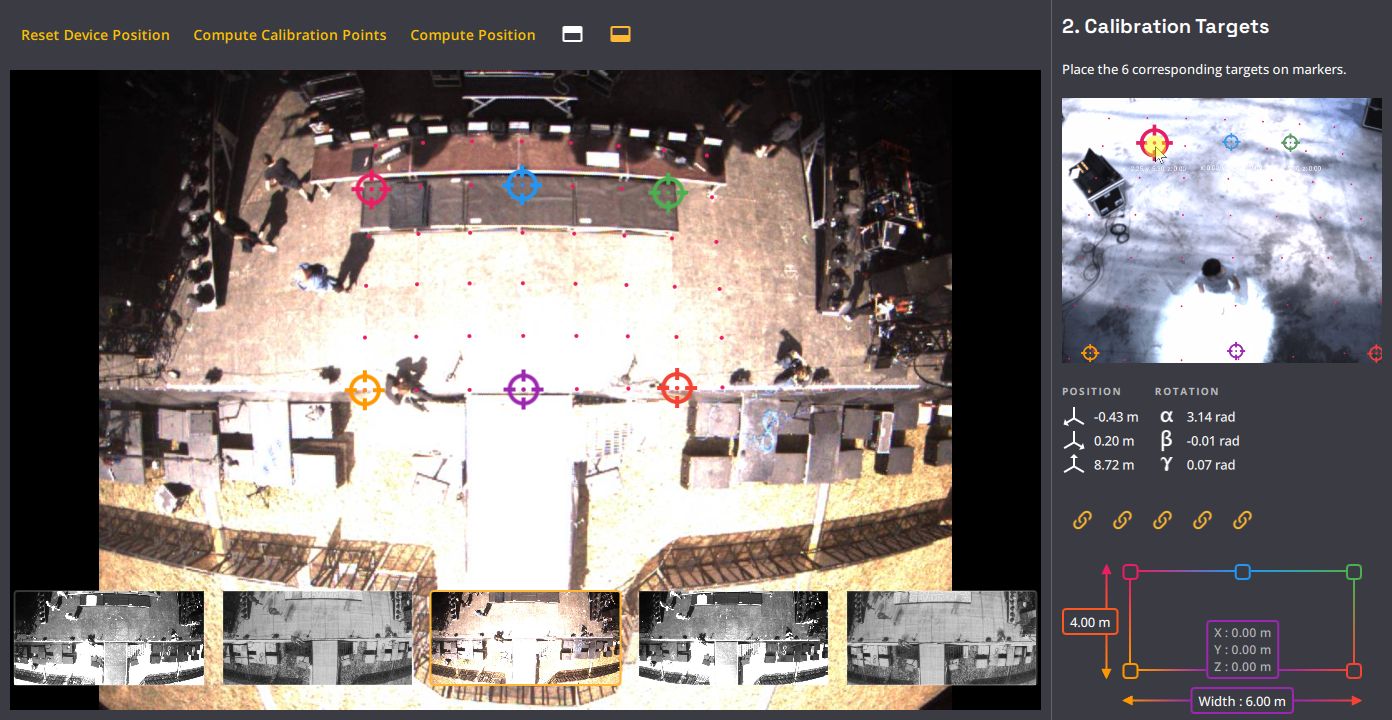This screenshot has width=1392, height=720.
Task: Click the pink calibration target on main view
Action: (x=372, y=189)
